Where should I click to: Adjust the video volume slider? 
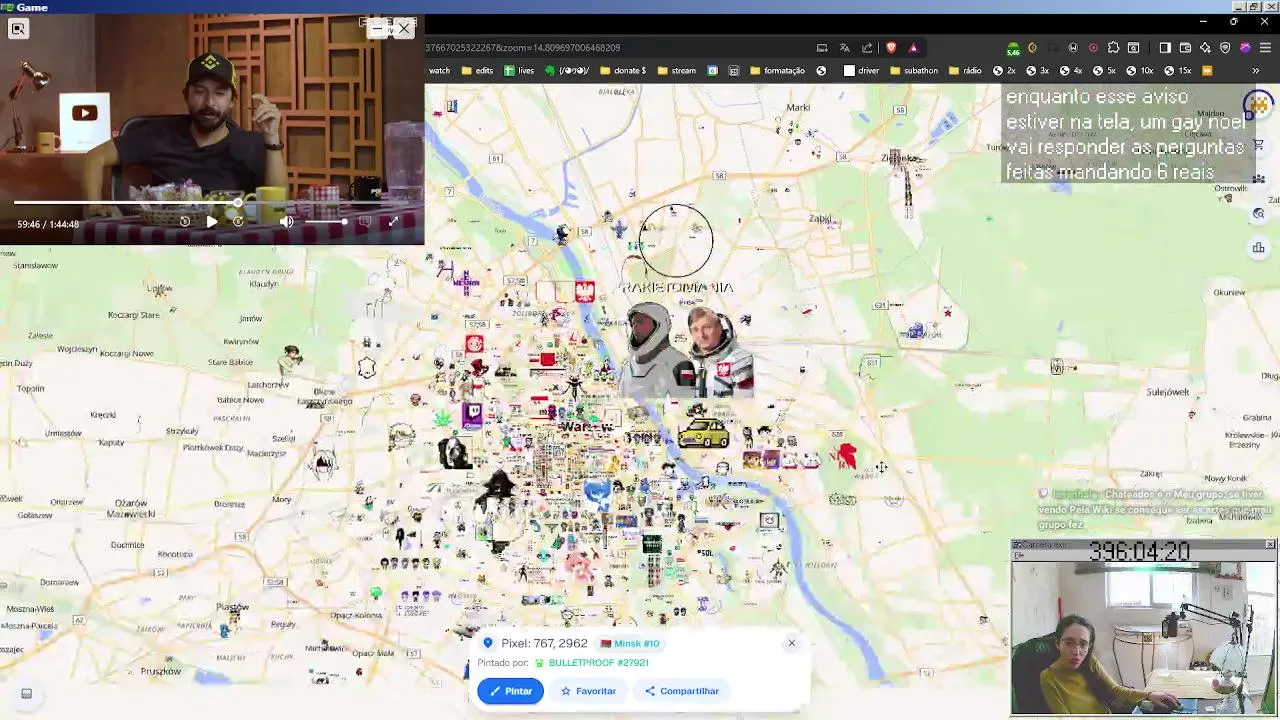[x=325, y=222]
